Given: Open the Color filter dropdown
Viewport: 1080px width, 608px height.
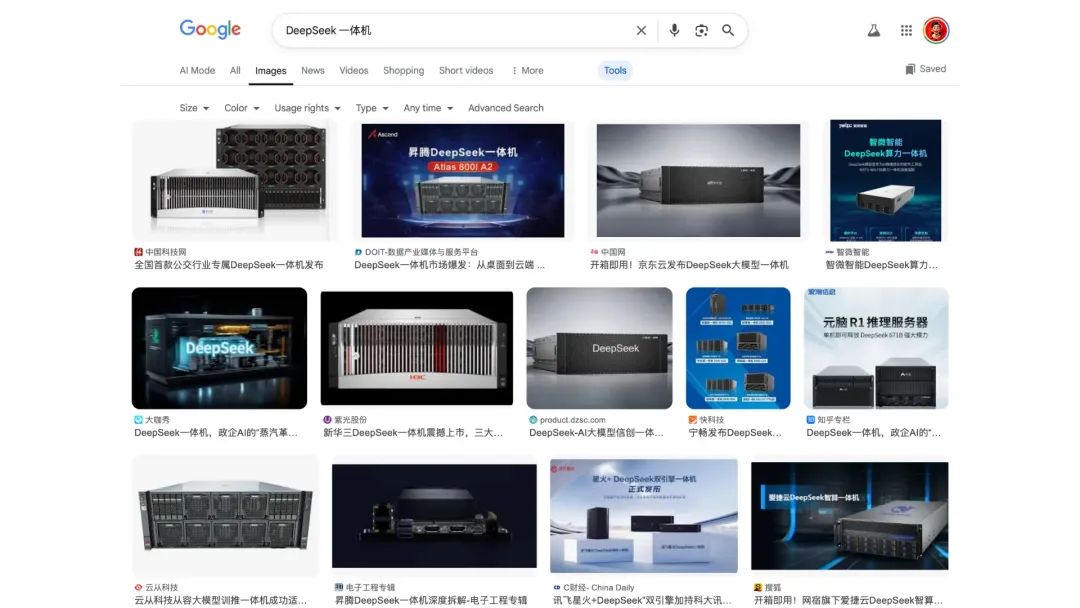Looking at the screenshot, I should 240,107.
